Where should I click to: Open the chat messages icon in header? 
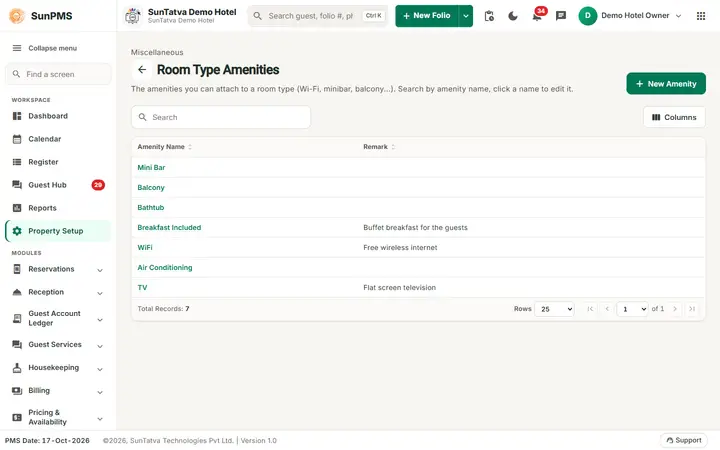point(561,16)
